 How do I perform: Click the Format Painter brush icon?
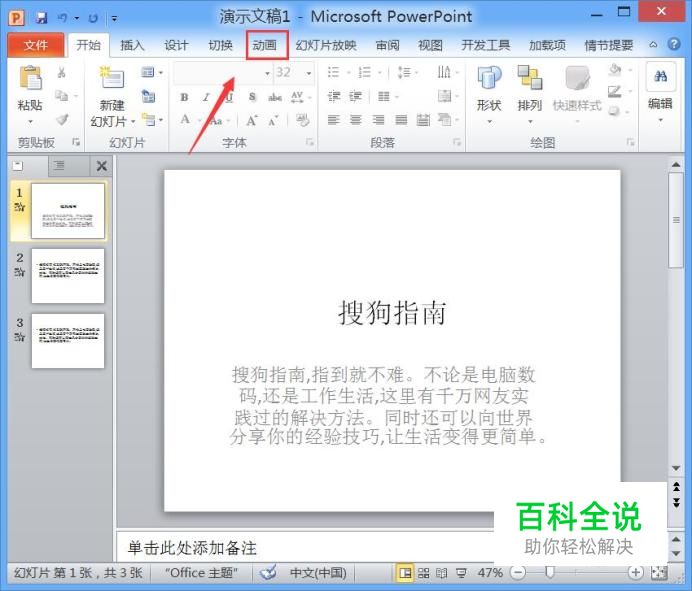(62, 119)
